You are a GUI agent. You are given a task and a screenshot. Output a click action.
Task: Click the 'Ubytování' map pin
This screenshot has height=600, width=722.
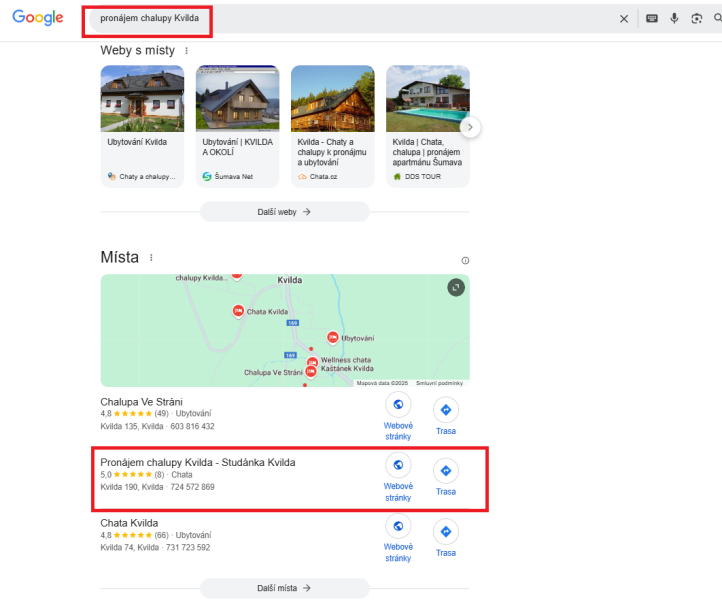pos(332,338)
